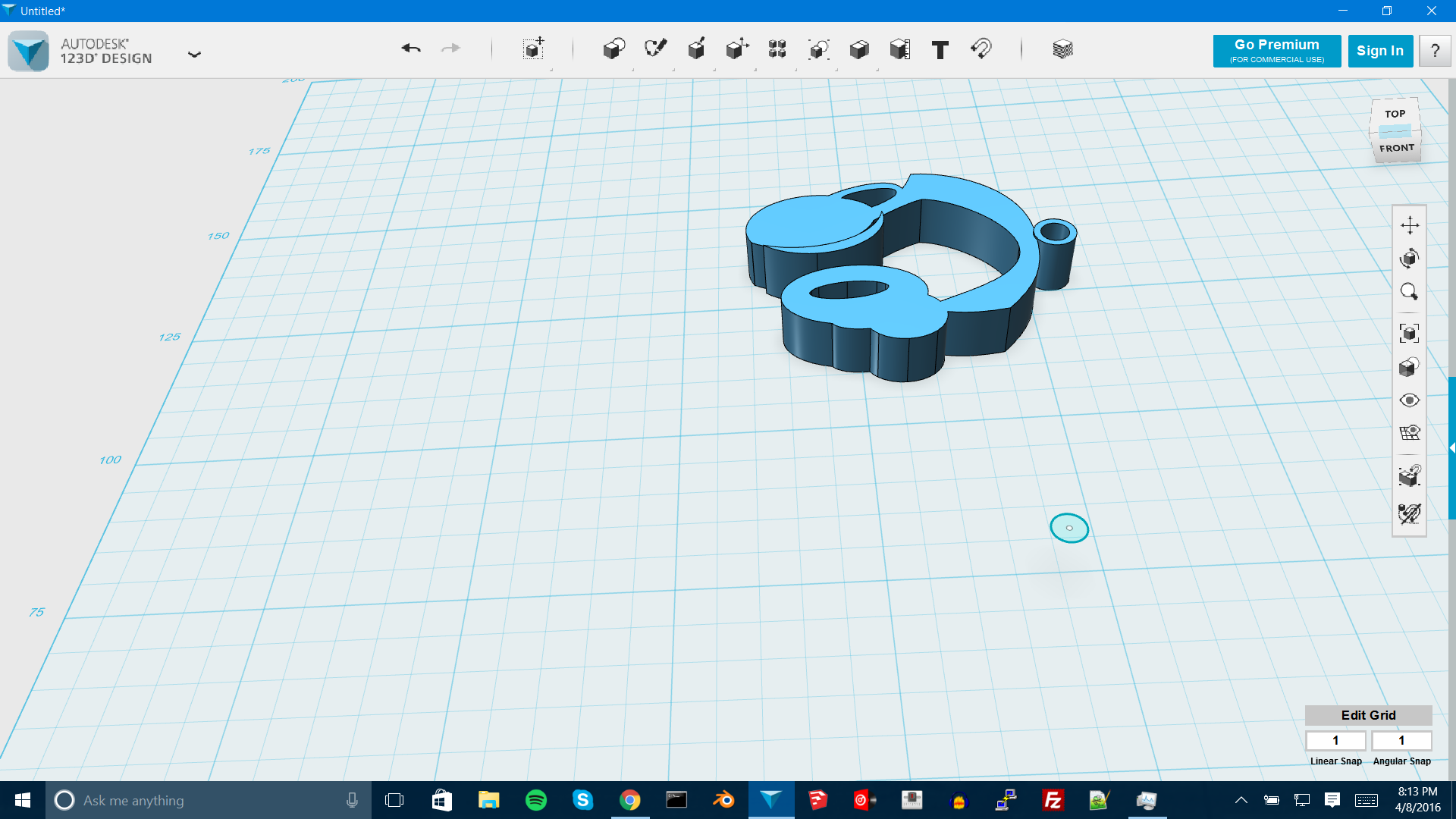Click the Fit view icon
This screenshot has height=819, width=1456.
point(1410,334)
